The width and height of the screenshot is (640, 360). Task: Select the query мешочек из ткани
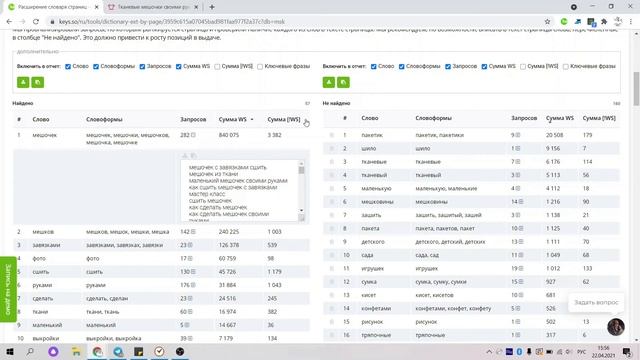(213, 174)
